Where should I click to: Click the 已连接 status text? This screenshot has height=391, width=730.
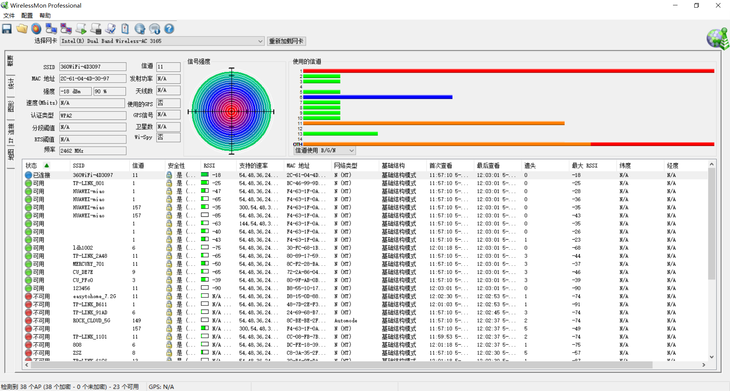41,175
